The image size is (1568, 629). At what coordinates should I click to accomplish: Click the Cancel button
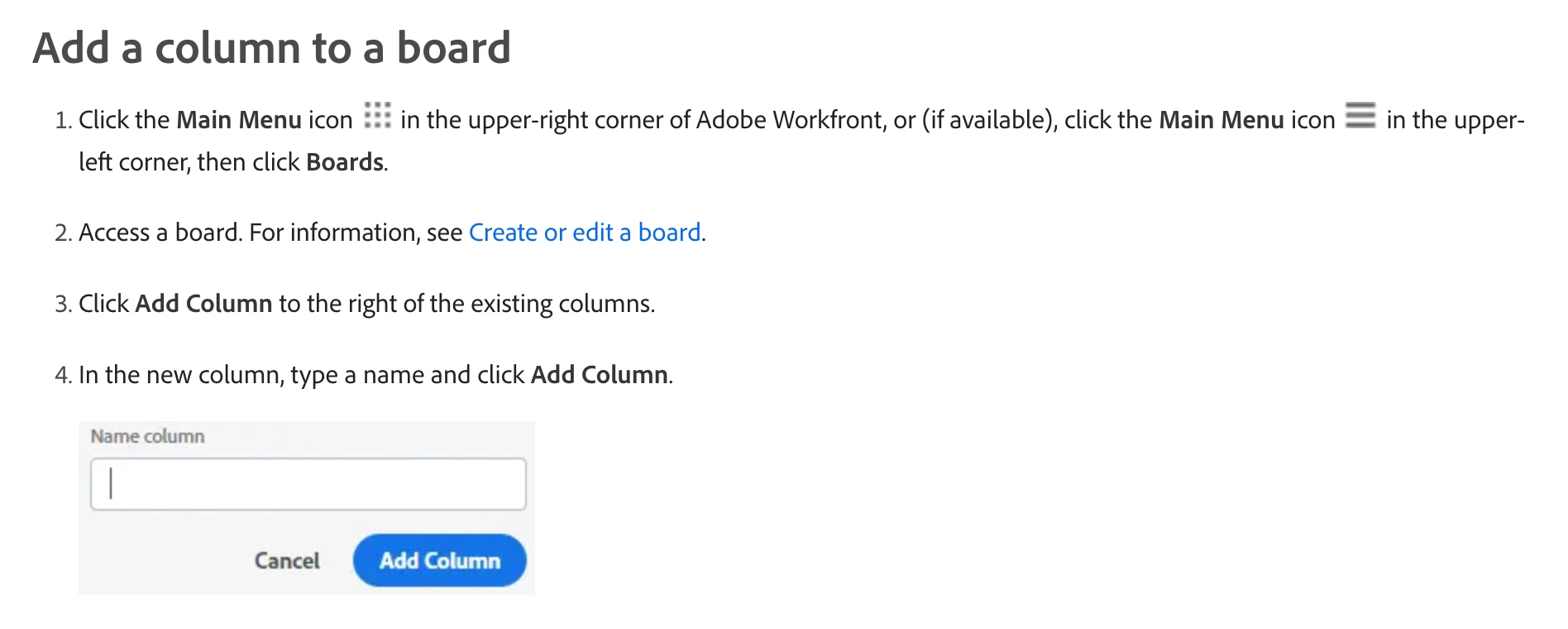click(x=287, y=561)
